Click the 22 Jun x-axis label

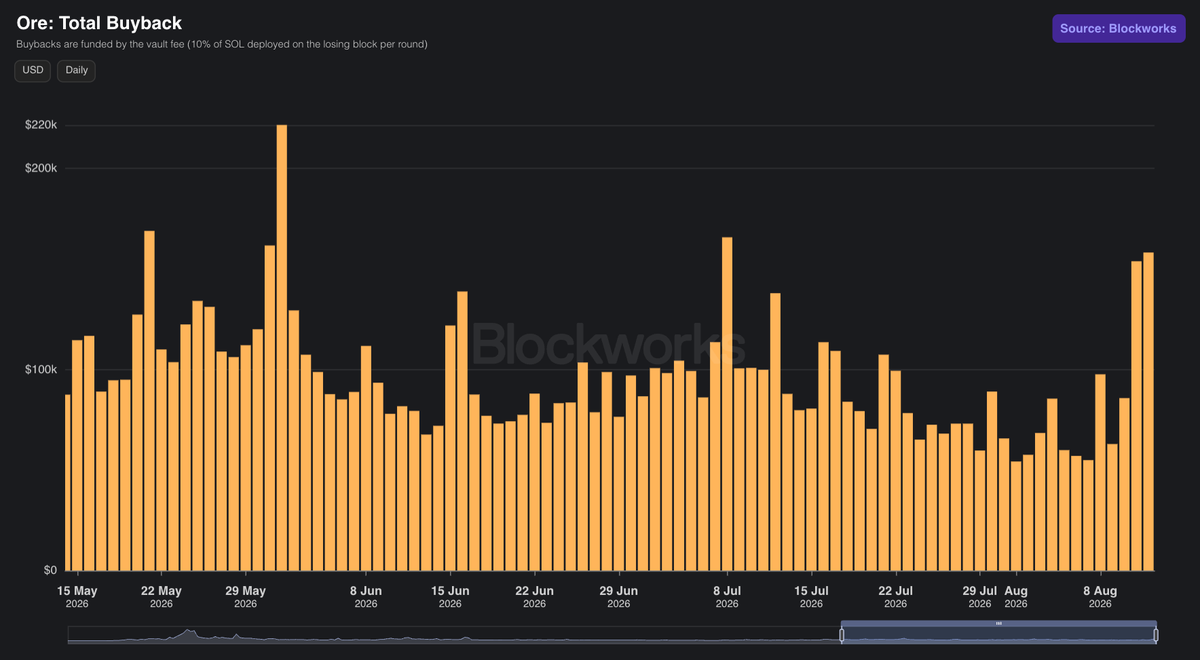[x=535, y=596]
